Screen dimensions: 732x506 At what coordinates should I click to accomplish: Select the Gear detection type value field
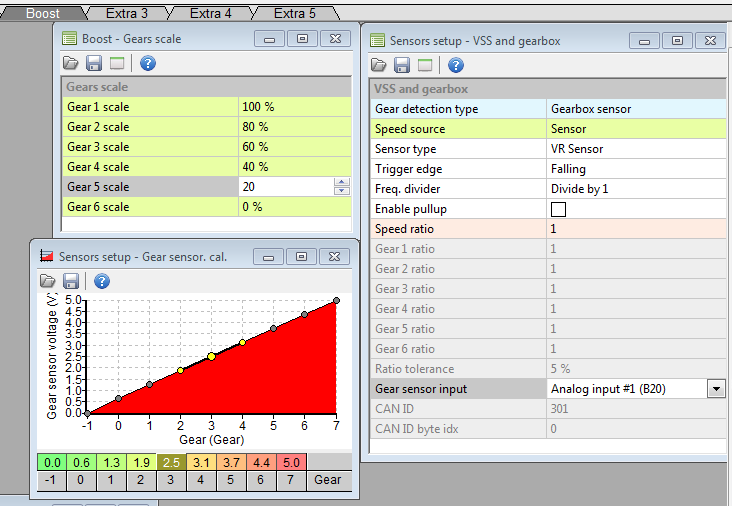point(634,109)
